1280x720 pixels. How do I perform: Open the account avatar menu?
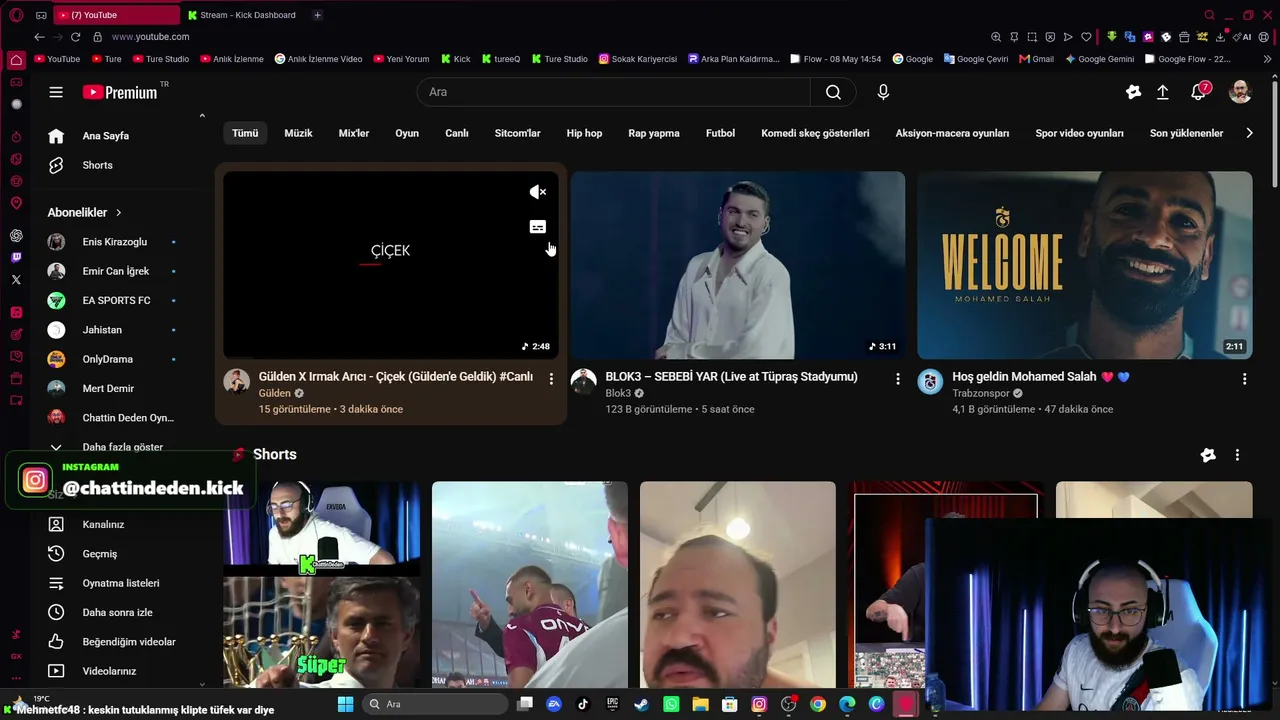click(x=1240, y=92)
